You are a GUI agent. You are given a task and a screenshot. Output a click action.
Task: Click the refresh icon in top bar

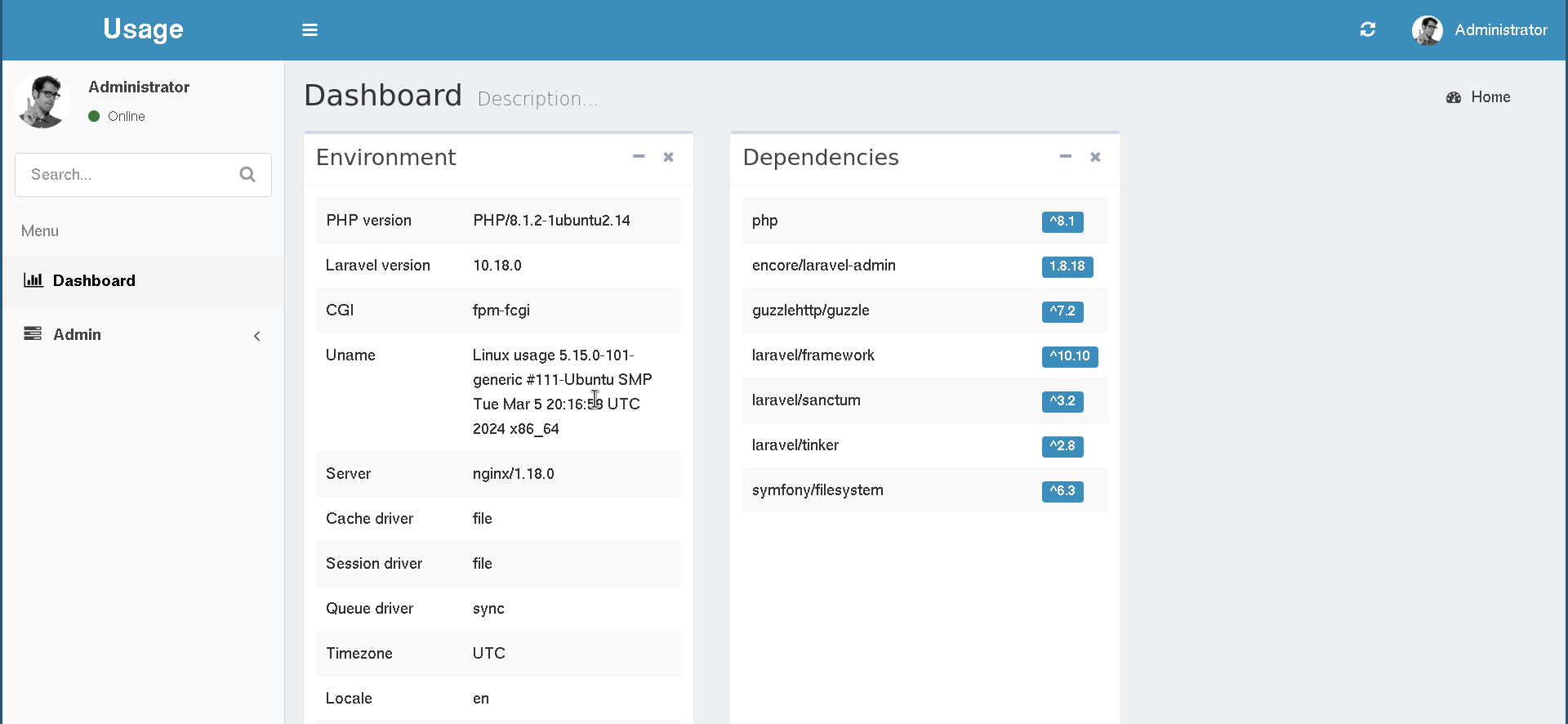pyautogui.click(x=1368, y=29)
